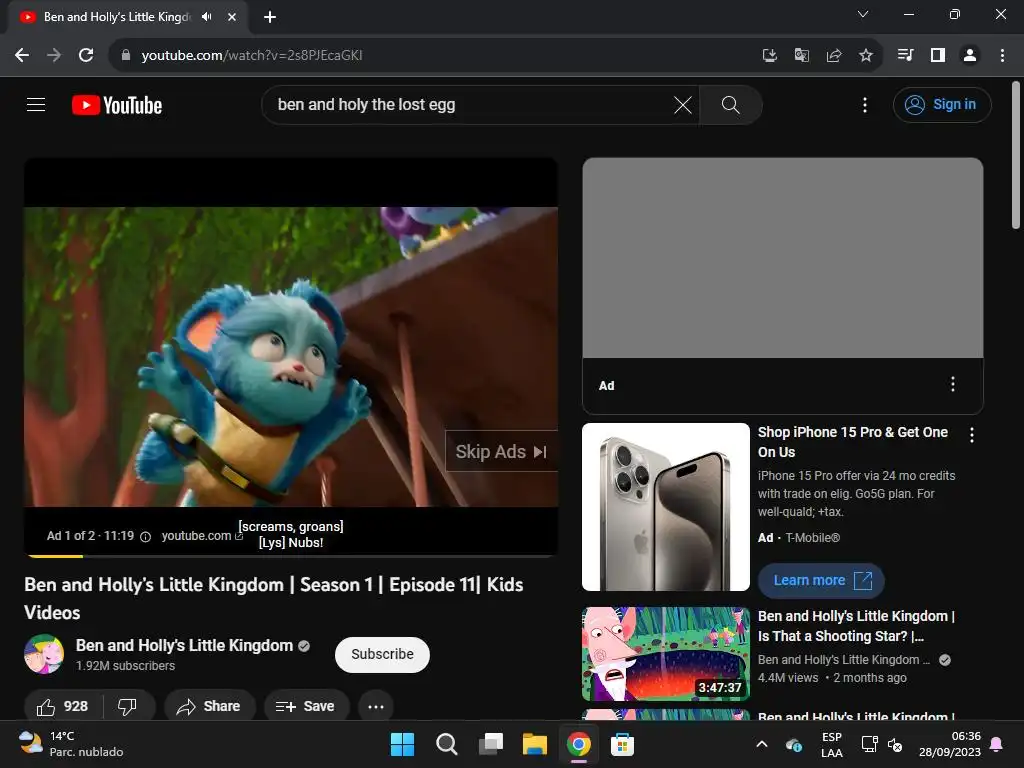Open File Explorer from taskbar
This screenshot has width=1024, height=768.
pos(534,744)
